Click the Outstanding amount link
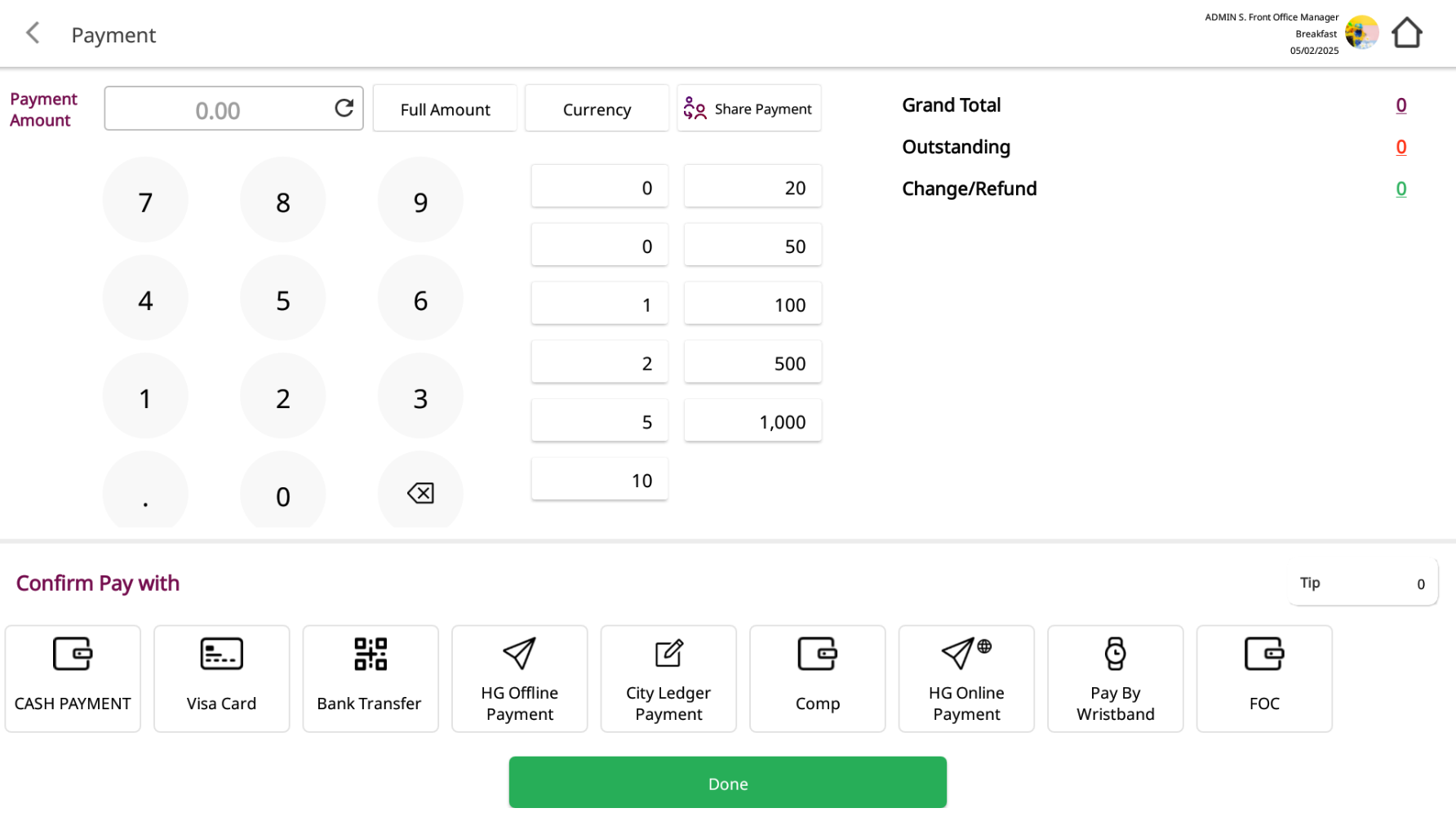 tap(1401, 147)
